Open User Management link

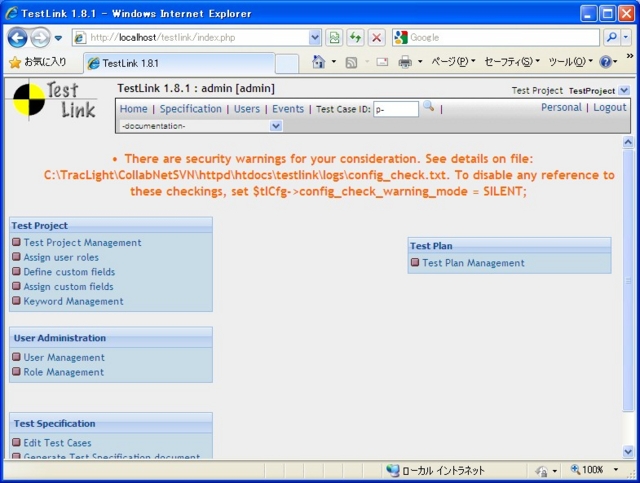click(64, 358)
